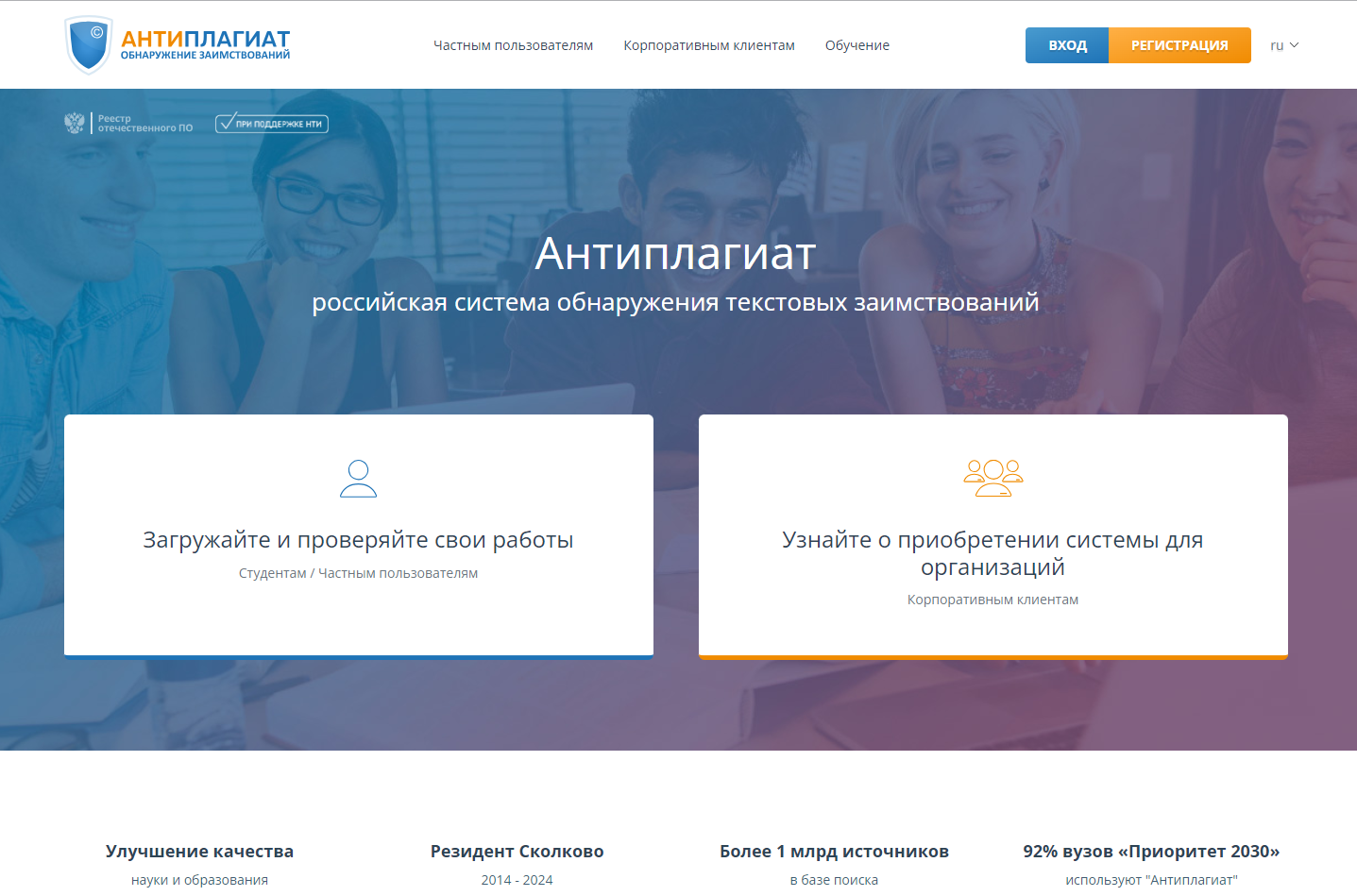Click Более 1 млрд источников heading
The height and width of the screenshot is (896, 1357).
point(835,852)
